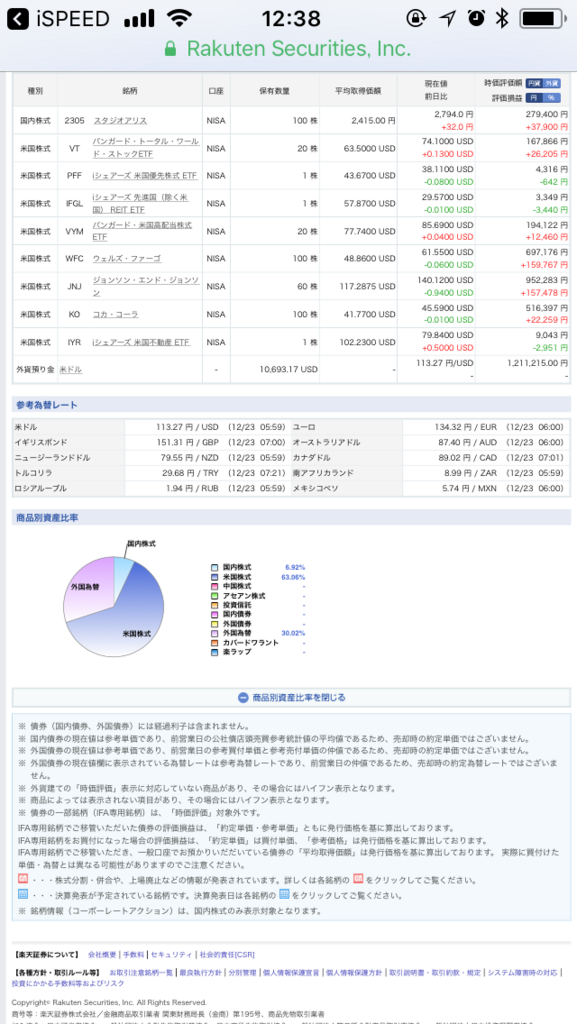The image size is (577, 1024).
Task: Open the 最良執行方針 footer link
Action: [200, 972]
